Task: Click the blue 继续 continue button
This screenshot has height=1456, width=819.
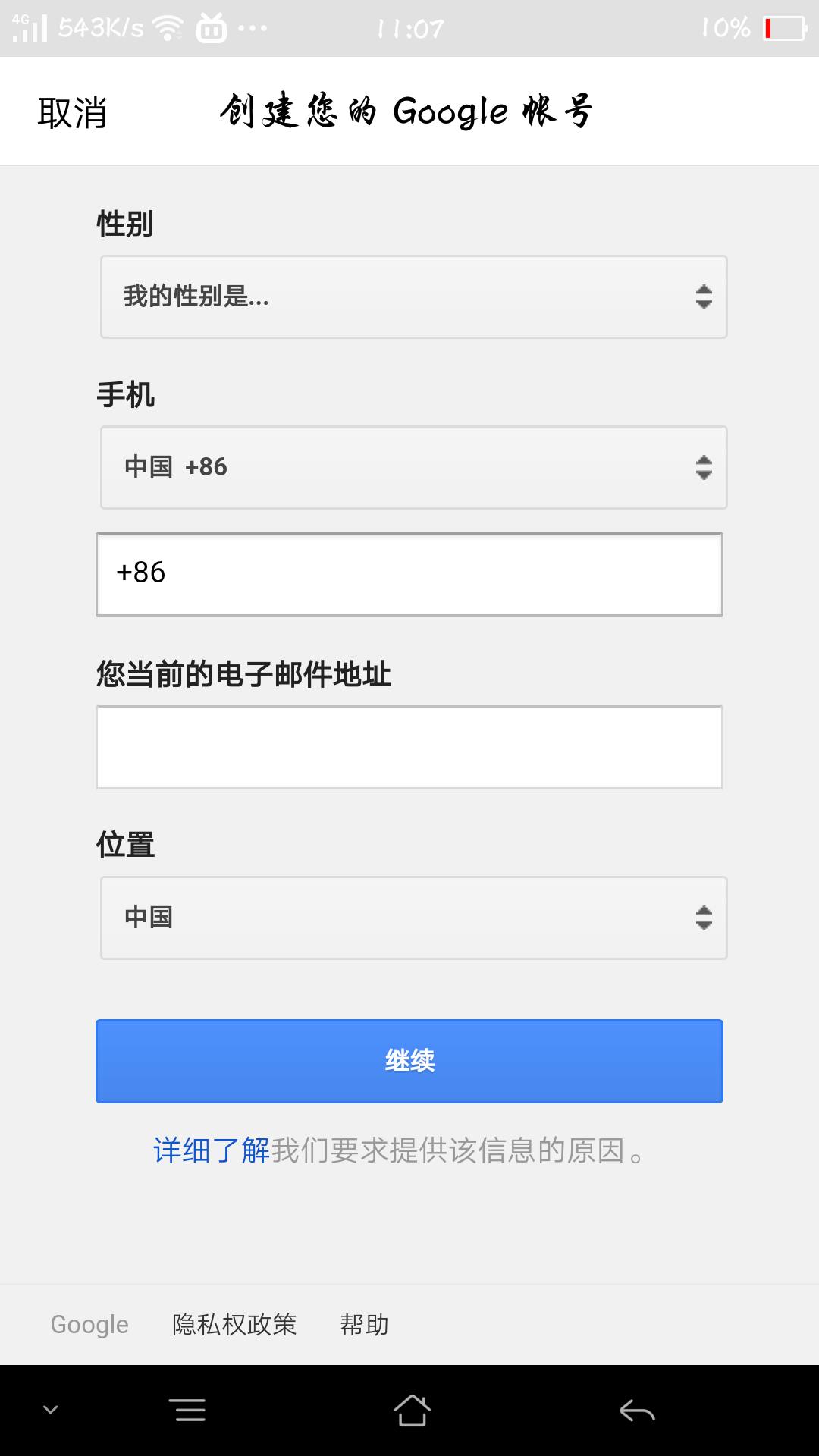Action: pyautogui.click(x=409, y=1061)
